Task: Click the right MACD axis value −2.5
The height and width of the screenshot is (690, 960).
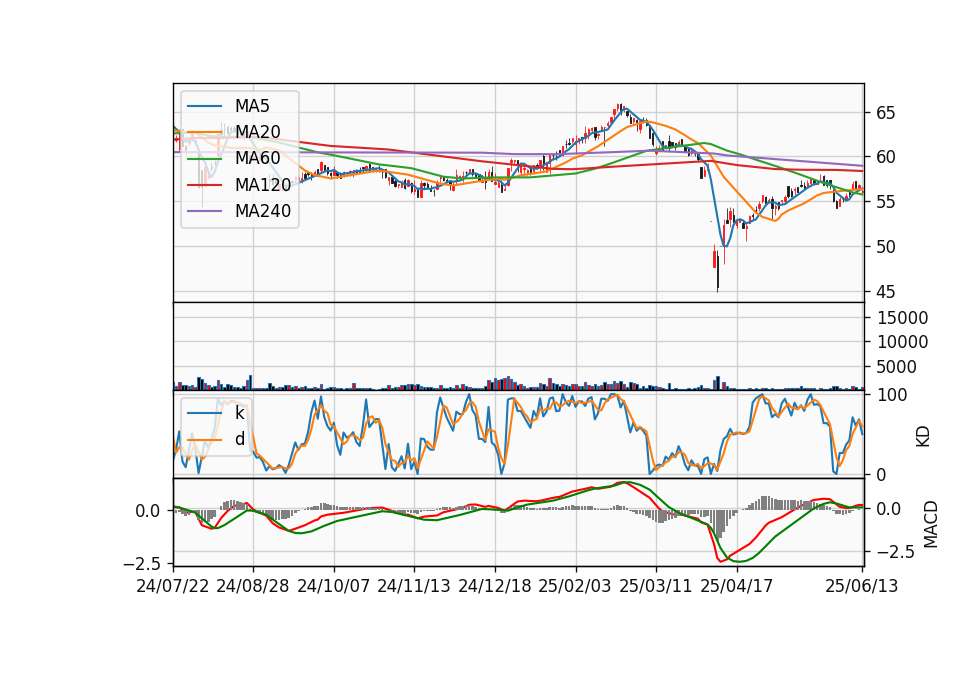Action: tap(895, 552)
